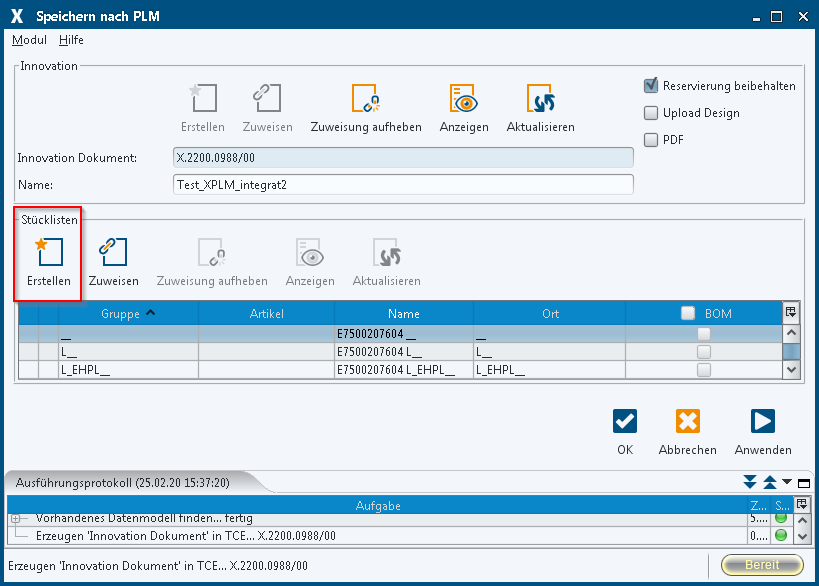Click Zuweisung aufheben in Innovation section

(x=366, y=98)
